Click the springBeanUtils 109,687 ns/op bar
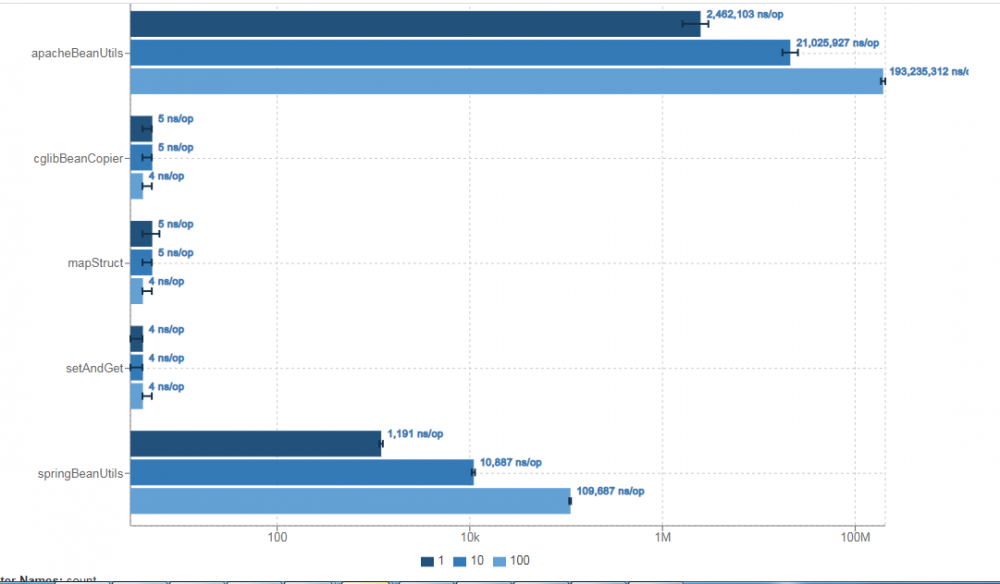Viewport: 1000px width, 584px height. click(x=351, y=501)
